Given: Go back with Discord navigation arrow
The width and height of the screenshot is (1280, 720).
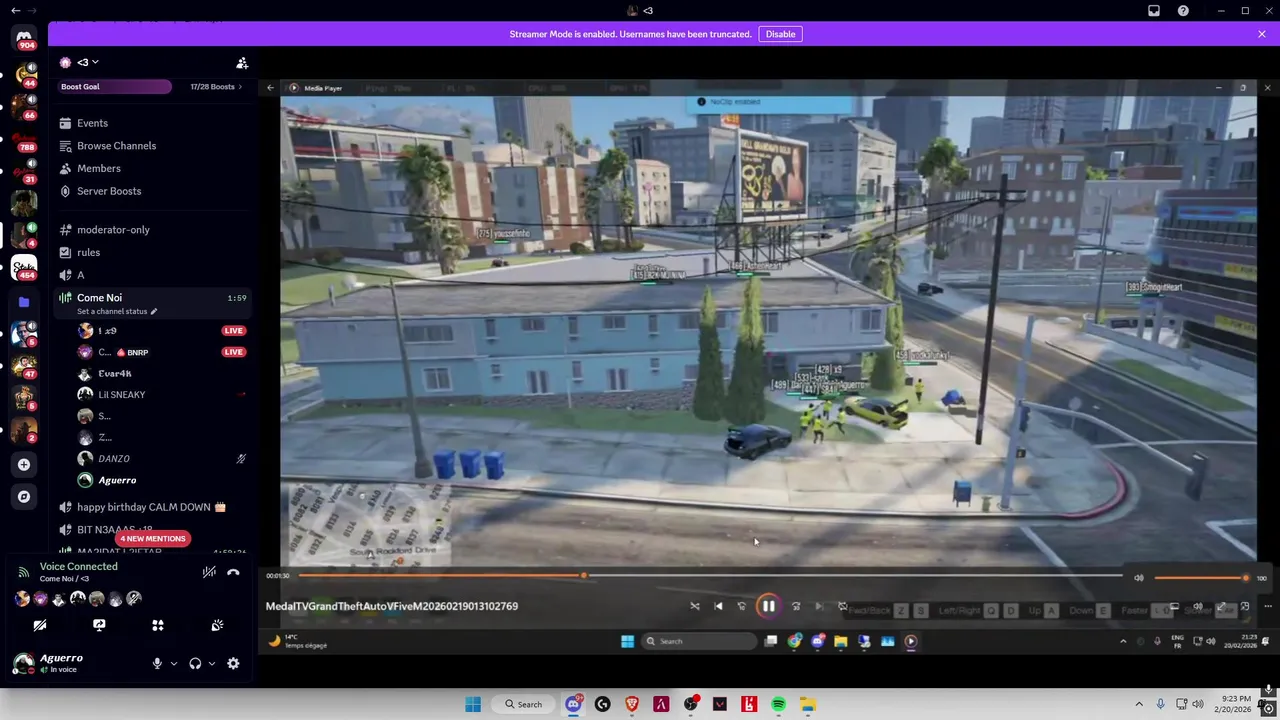Looking at the screenshot, I should (x=15, y=11).
